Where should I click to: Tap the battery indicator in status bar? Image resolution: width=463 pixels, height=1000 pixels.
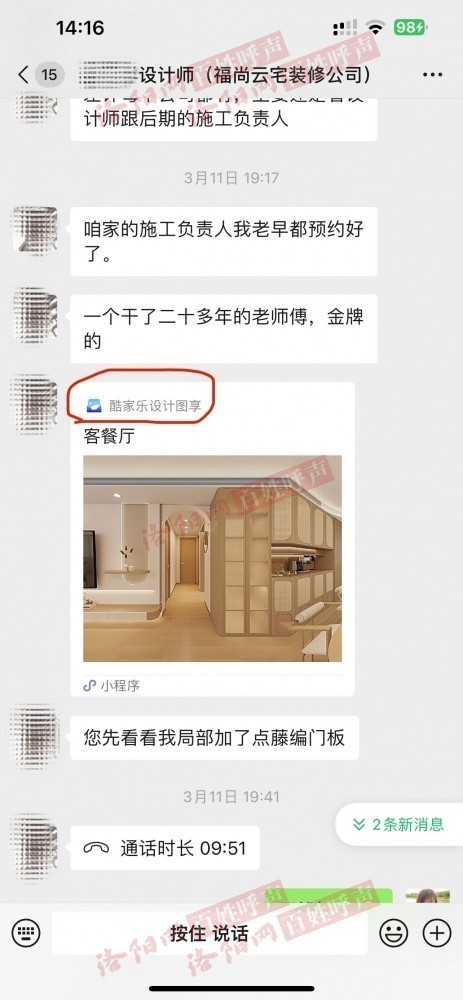tap(409, 27)
